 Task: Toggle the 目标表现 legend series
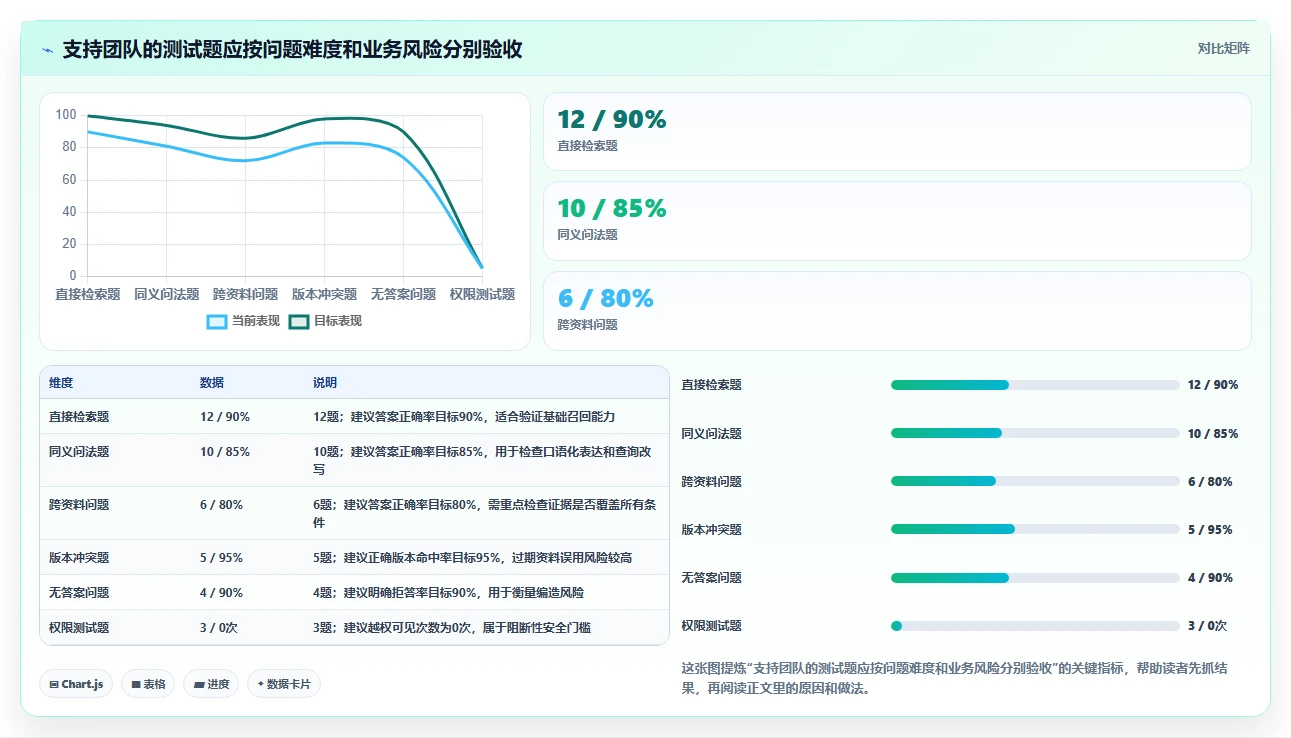coord(325,321)
